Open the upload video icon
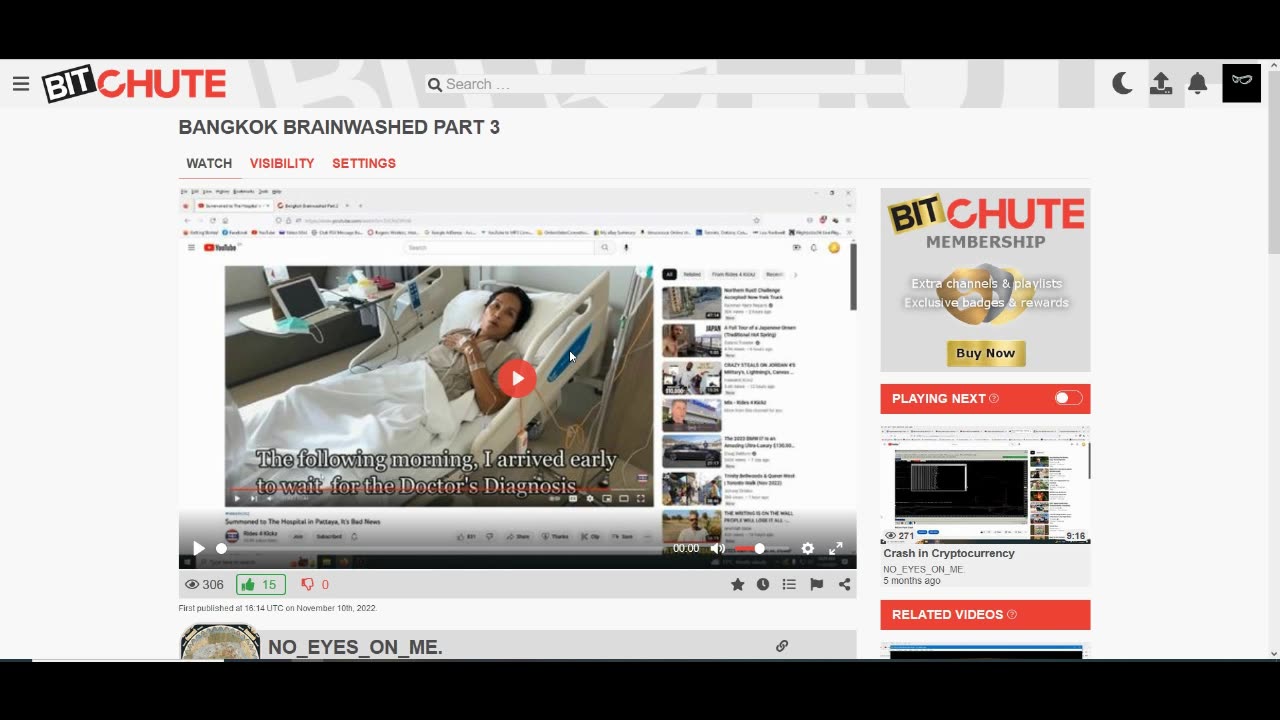Viewport: 1280px width, 720px height. tap(1160, 84)
